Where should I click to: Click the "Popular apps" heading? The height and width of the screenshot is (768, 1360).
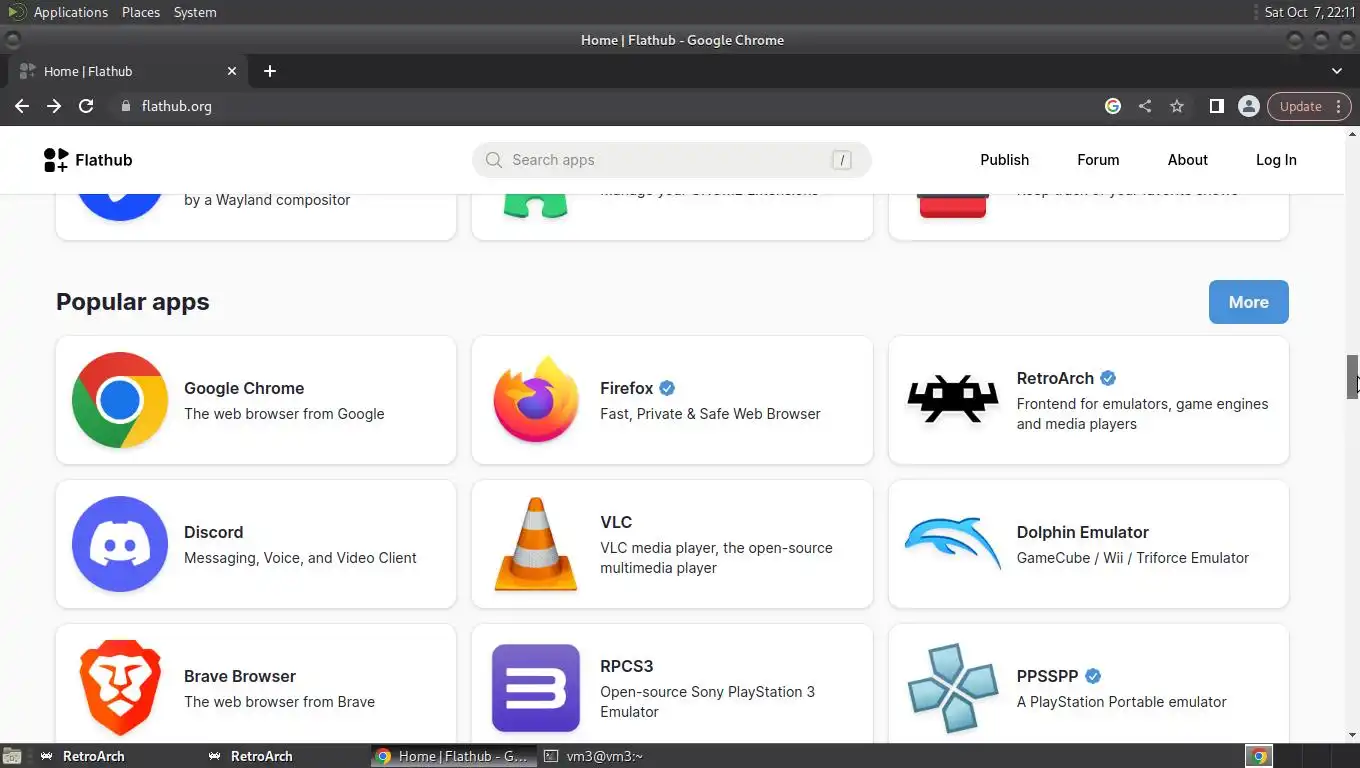(133, 302)
